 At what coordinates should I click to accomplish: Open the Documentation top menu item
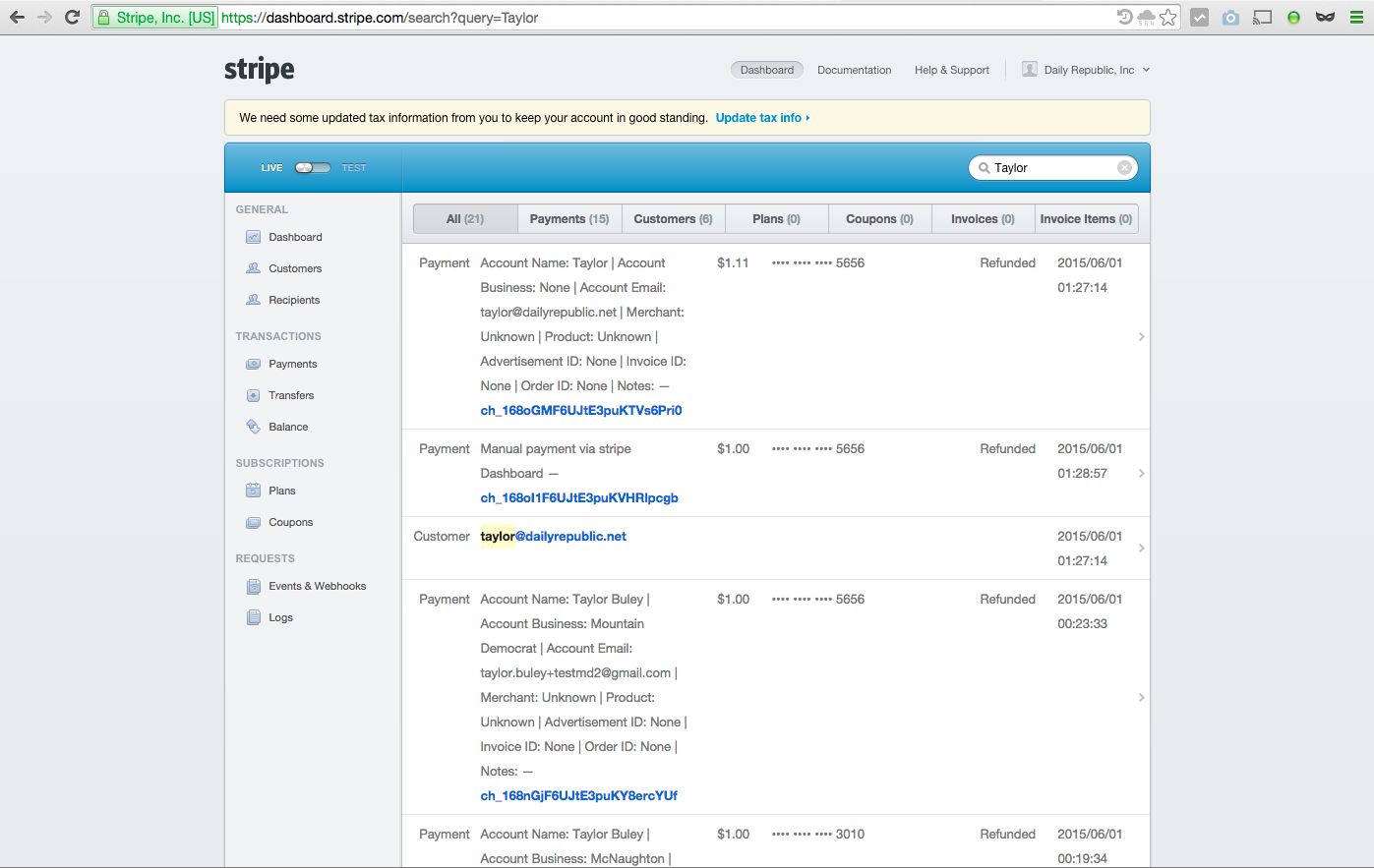[x=854, y=70]
